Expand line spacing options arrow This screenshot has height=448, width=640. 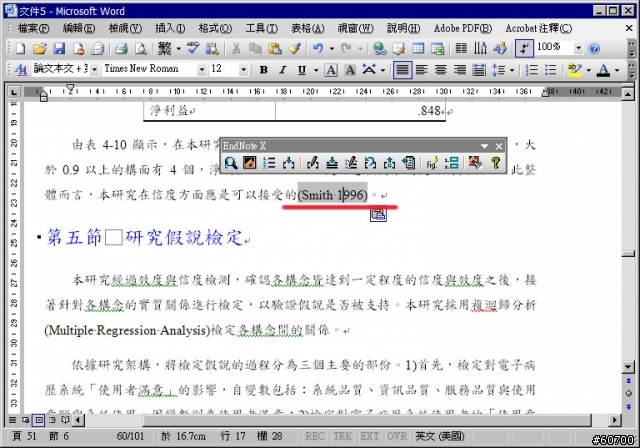click(512, 70)
